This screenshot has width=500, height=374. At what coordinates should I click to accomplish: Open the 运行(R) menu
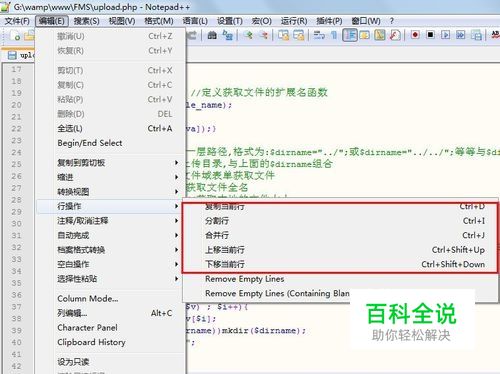[294, 21]
